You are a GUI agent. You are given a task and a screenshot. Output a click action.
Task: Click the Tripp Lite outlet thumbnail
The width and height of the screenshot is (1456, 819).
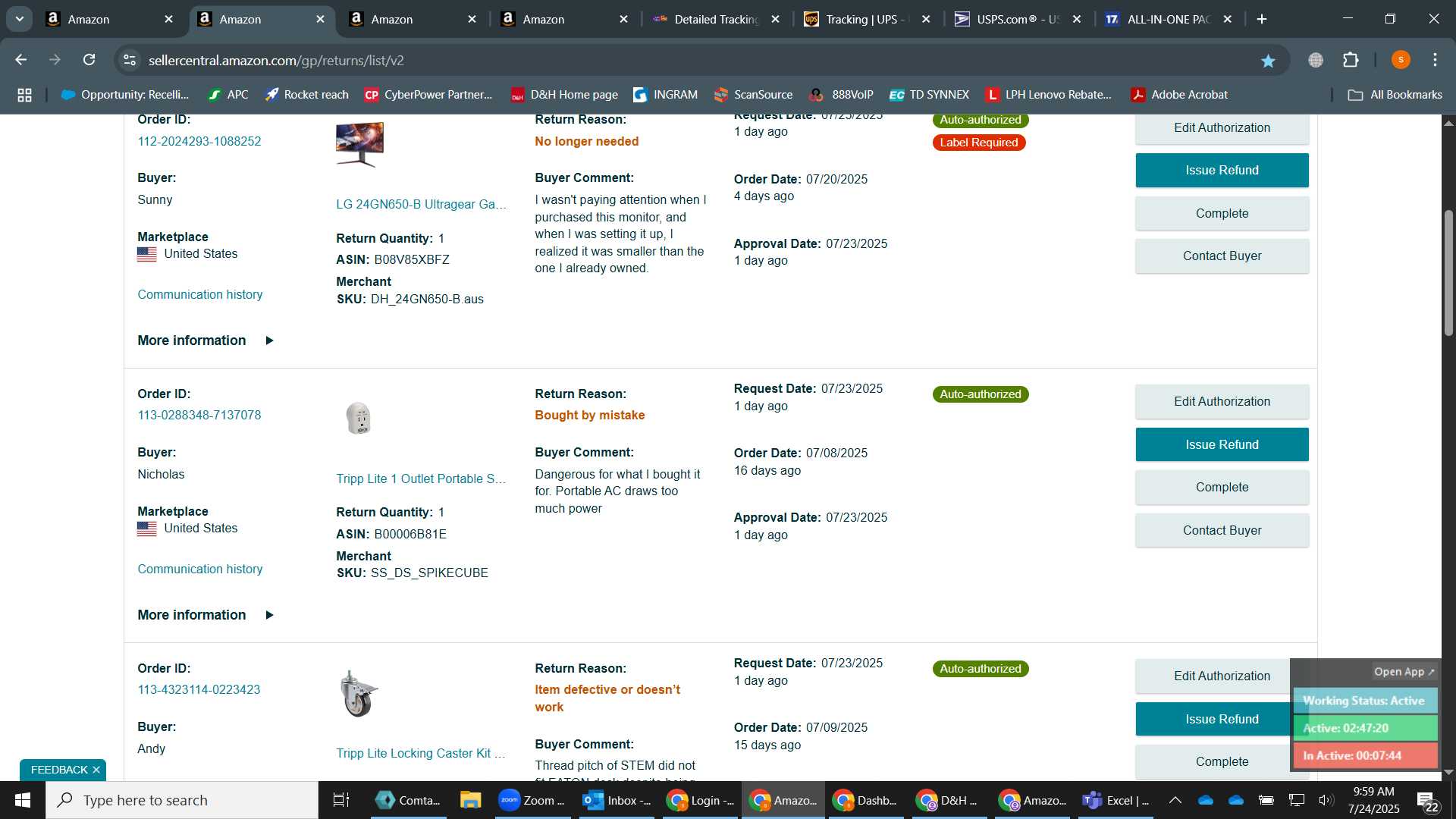359,418
